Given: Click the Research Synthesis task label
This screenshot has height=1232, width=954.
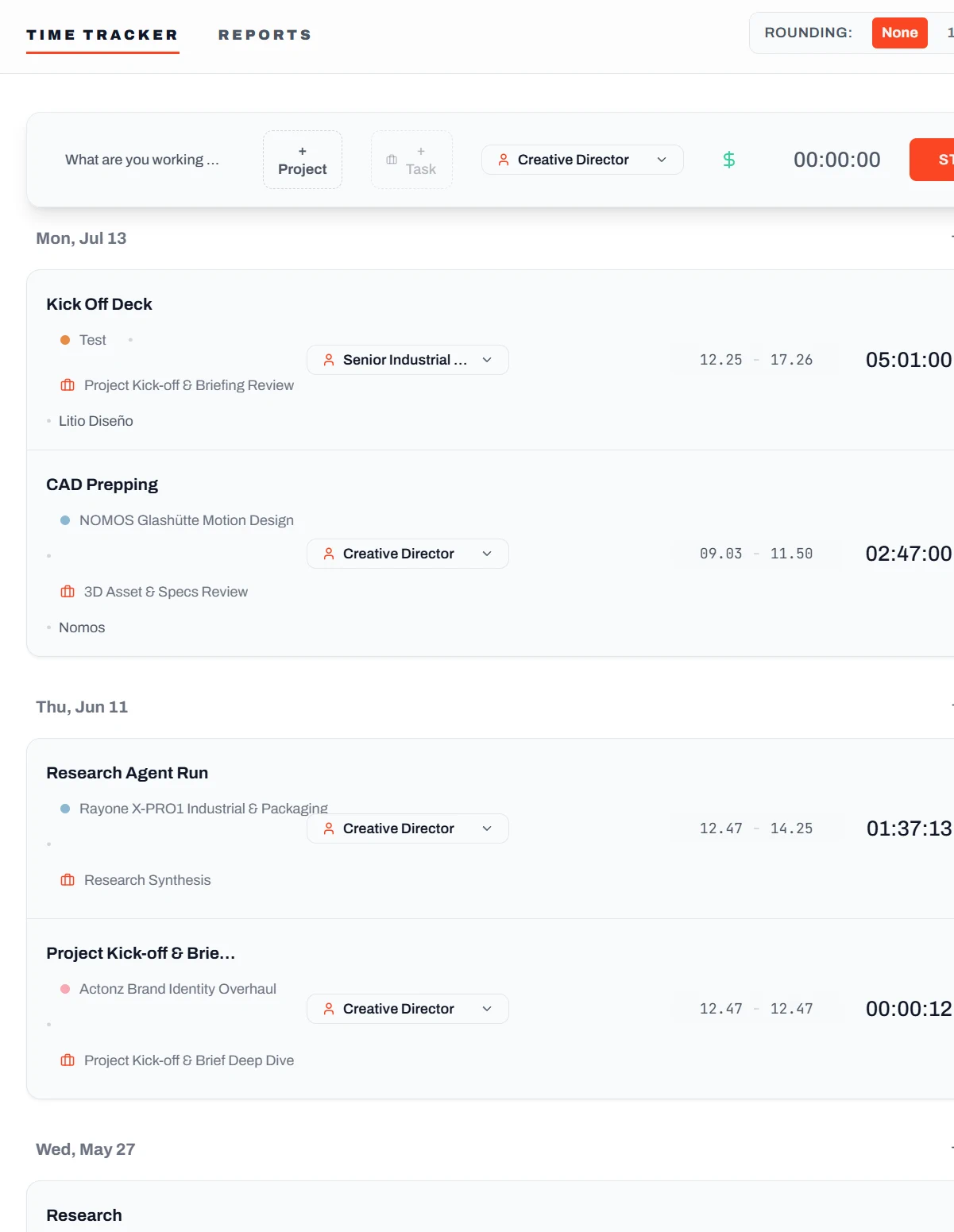Looking at the screenshot, I should 148,880.
